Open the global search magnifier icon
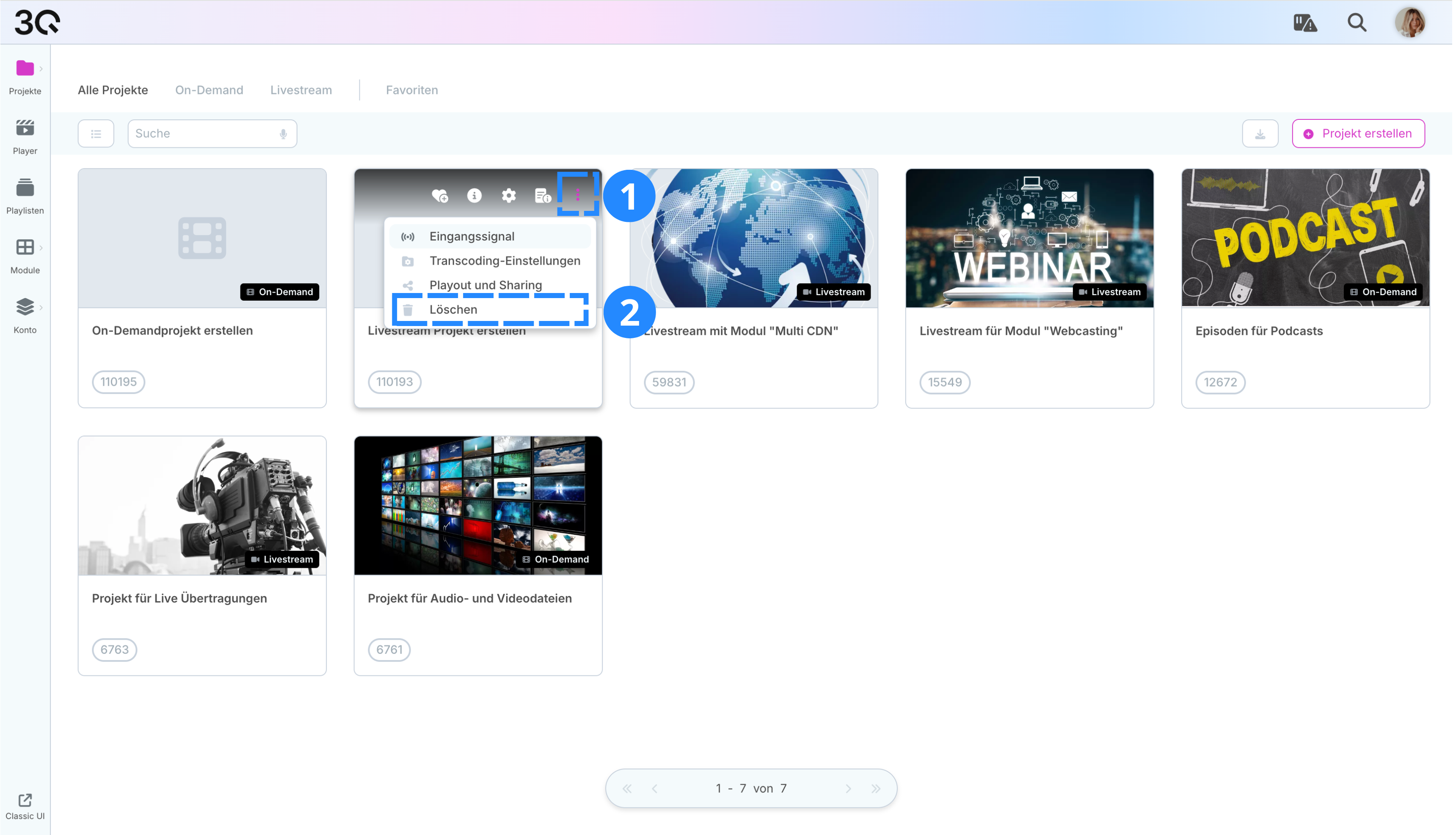The height and width of the screenshot is (835, 1456). point(1356,22)
